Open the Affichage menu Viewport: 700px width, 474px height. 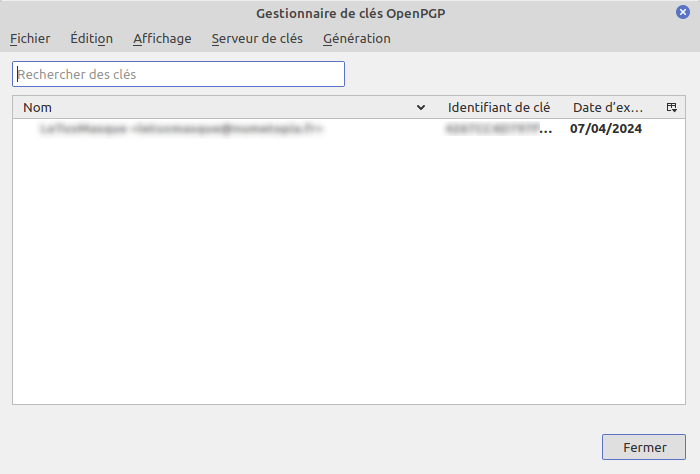point(162,39)
